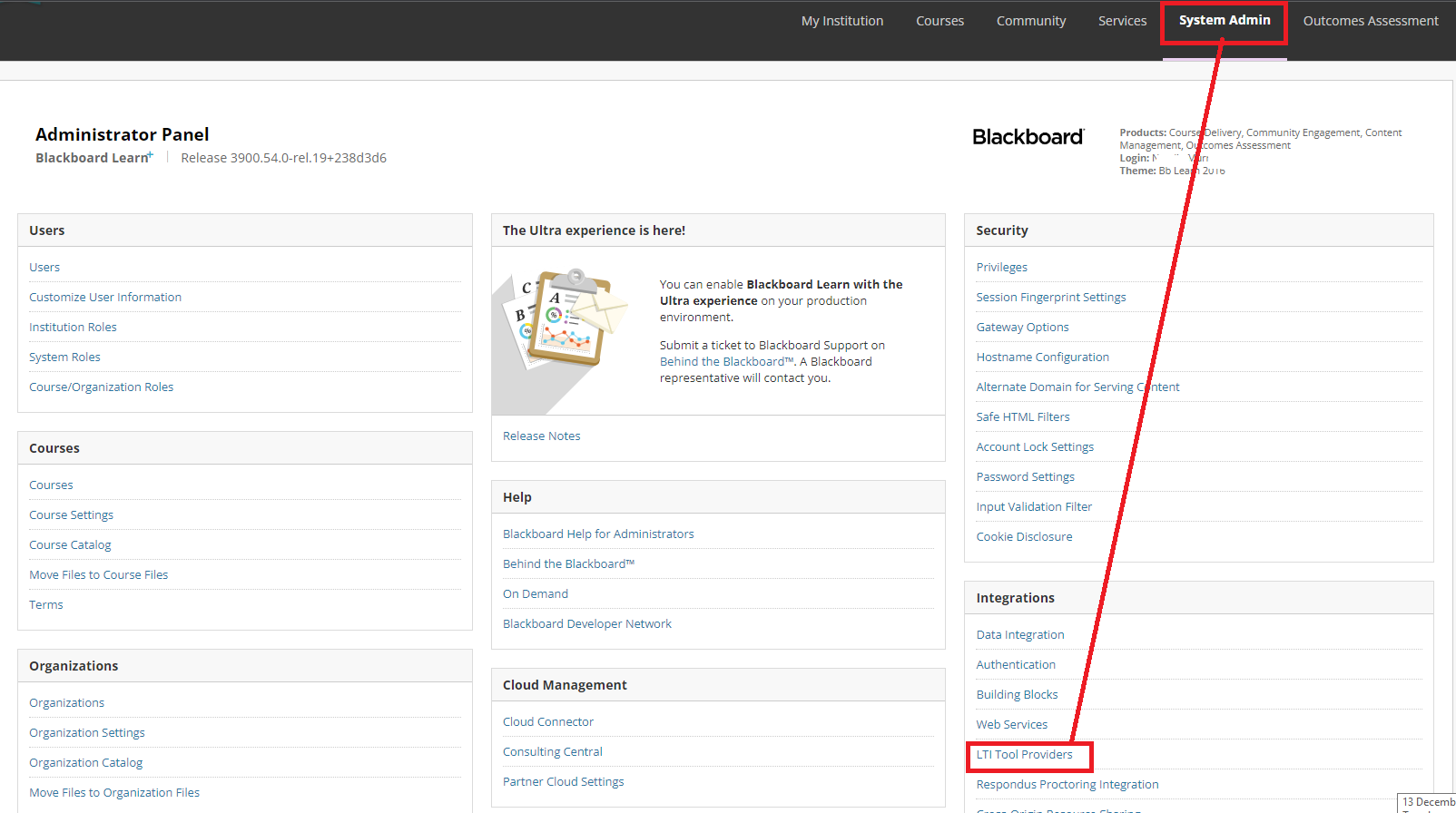1456x813 pixels.
Task: Open Move Files to Course Files
Action: [98, 575]
